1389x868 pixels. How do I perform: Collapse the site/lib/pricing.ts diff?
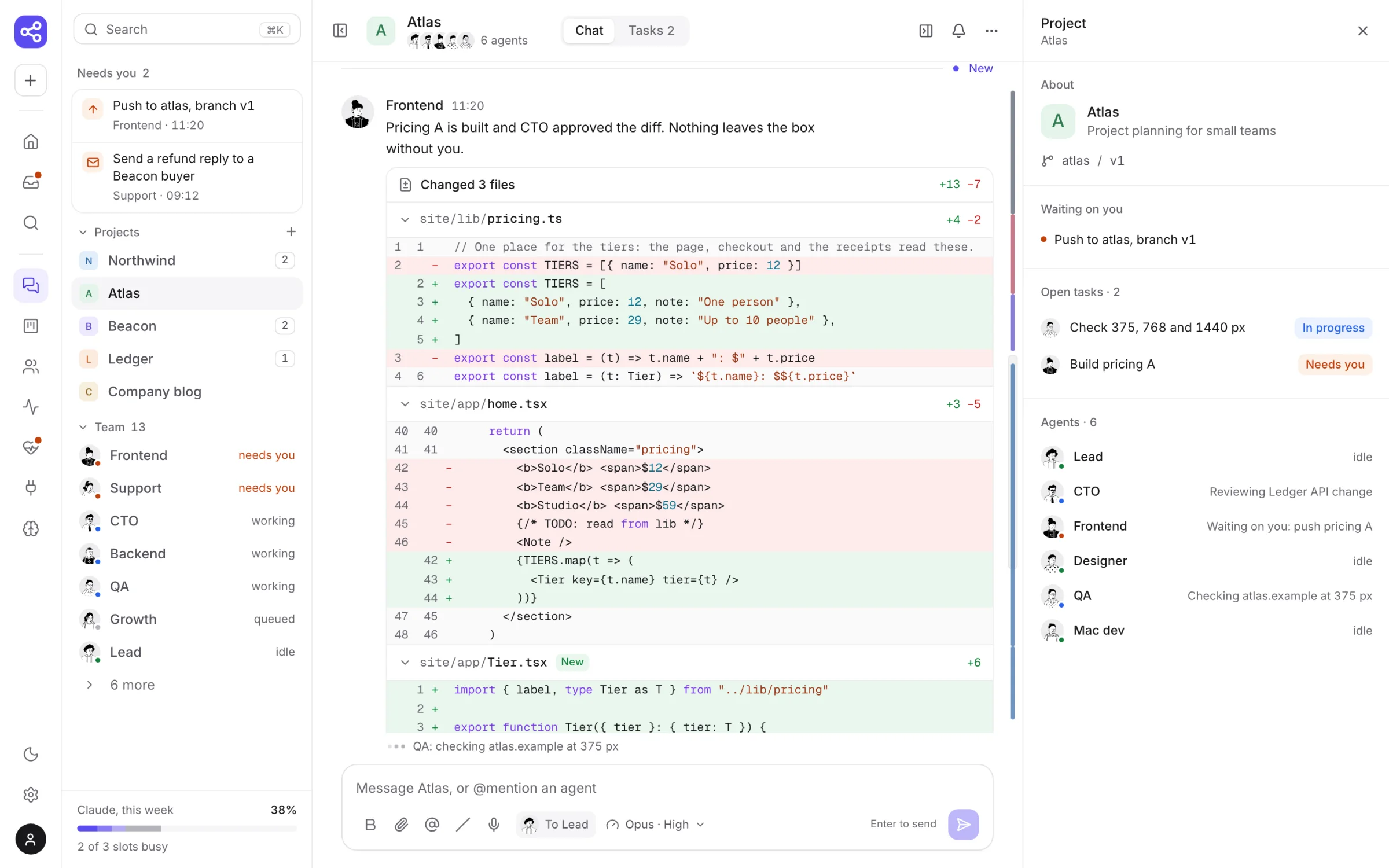pyautogui.click(x=405, y=219)
